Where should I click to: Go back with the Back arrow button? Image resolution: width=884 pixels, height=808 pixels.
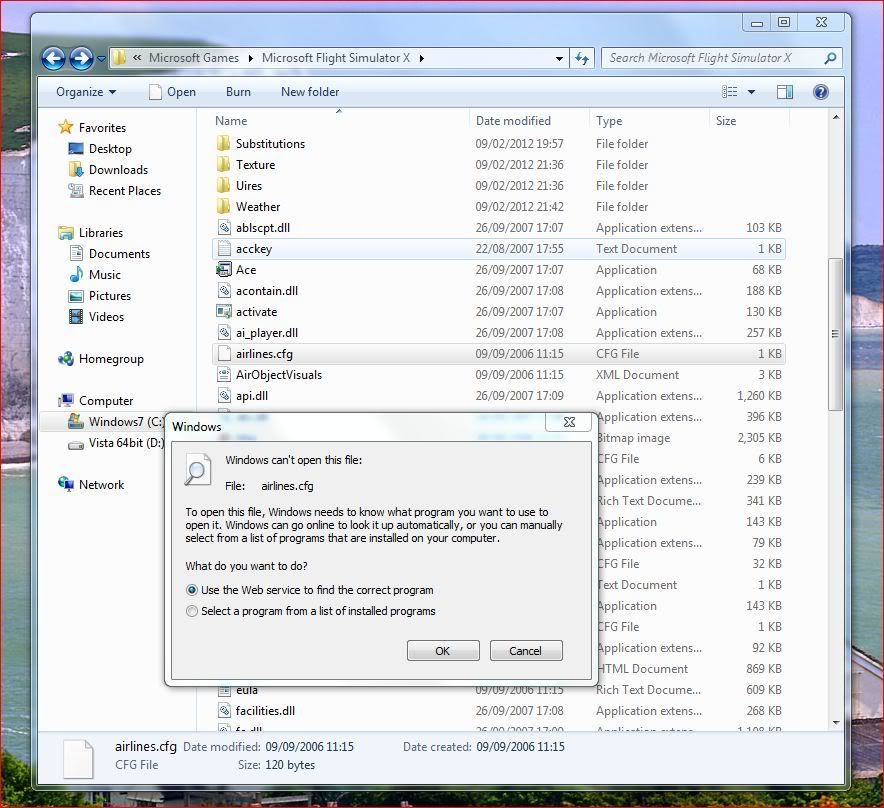point(54,59)
